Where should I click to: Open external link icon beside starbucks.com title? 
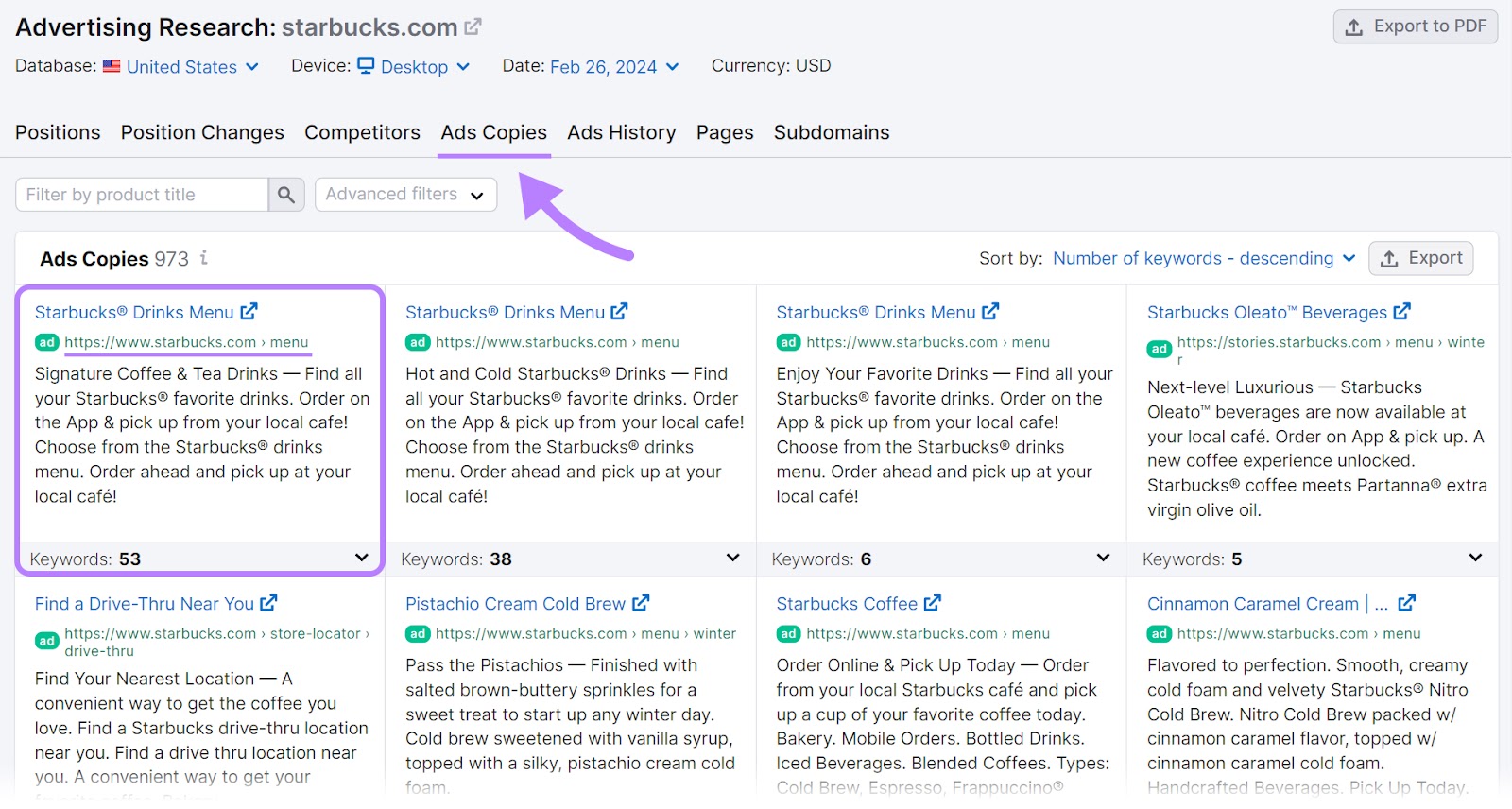pos(472,27)
